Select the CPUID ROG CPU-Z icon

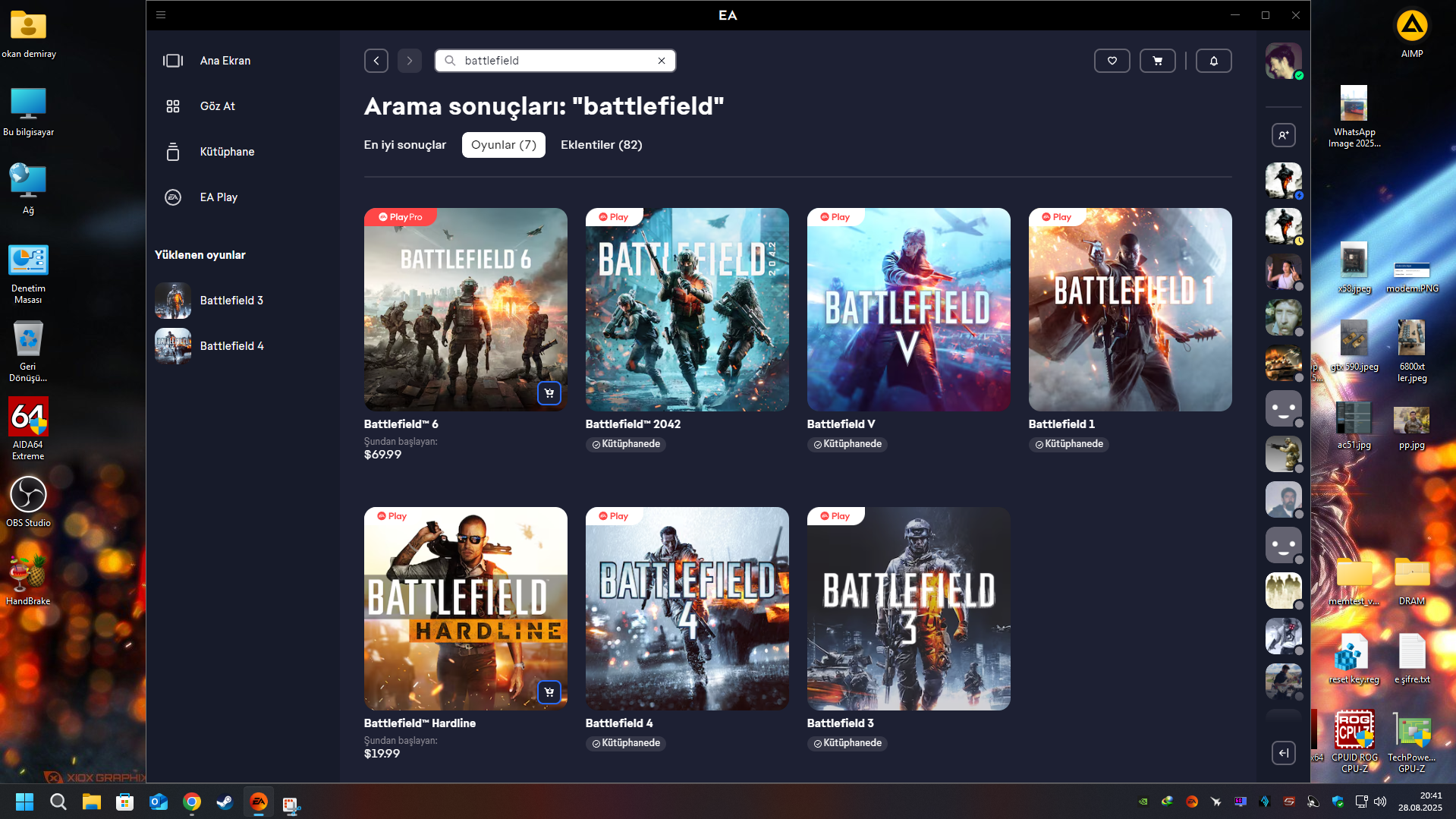click(1354, 742)
